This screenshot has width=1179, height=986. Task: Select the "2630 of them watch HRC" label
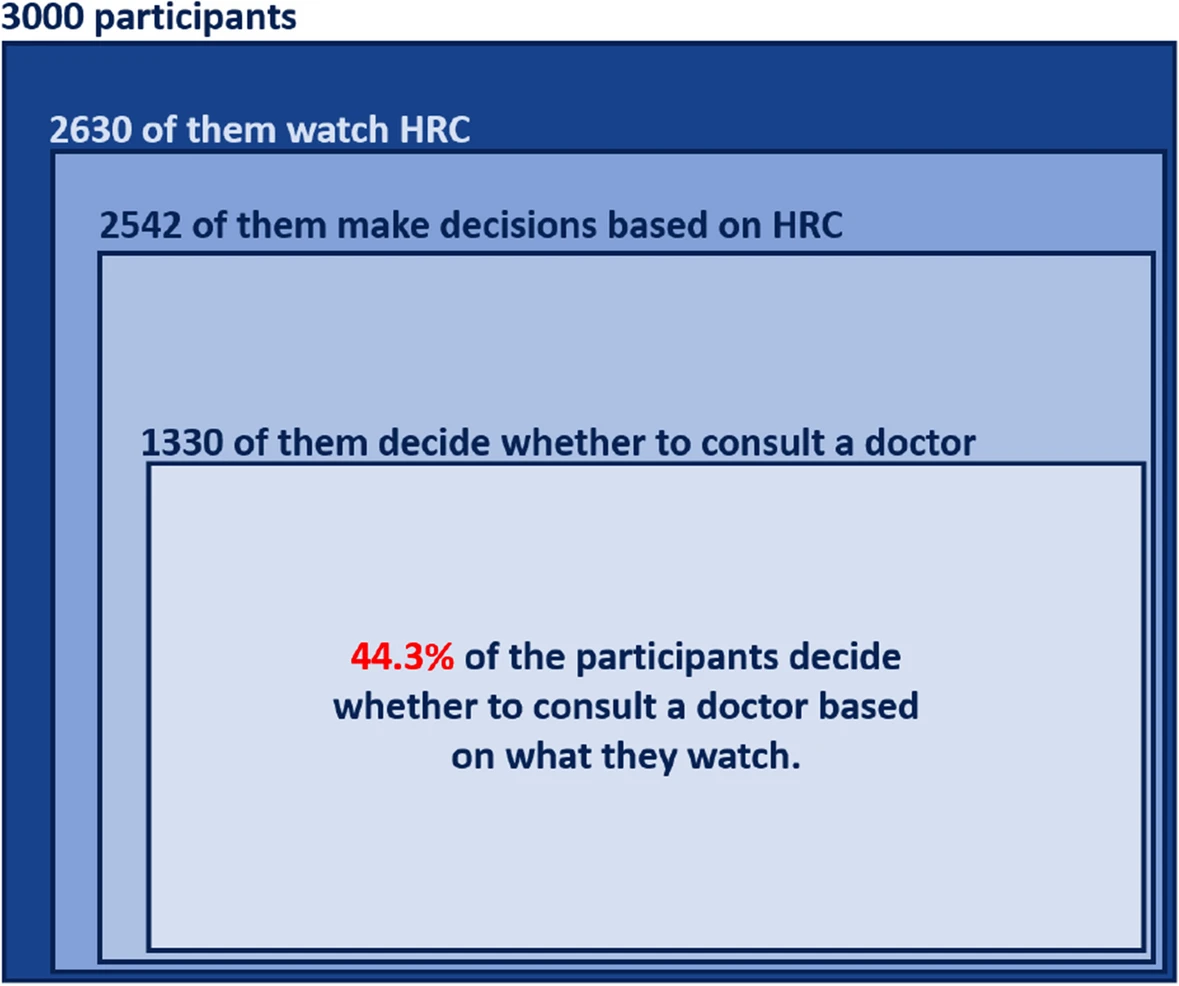pos(260,130)
